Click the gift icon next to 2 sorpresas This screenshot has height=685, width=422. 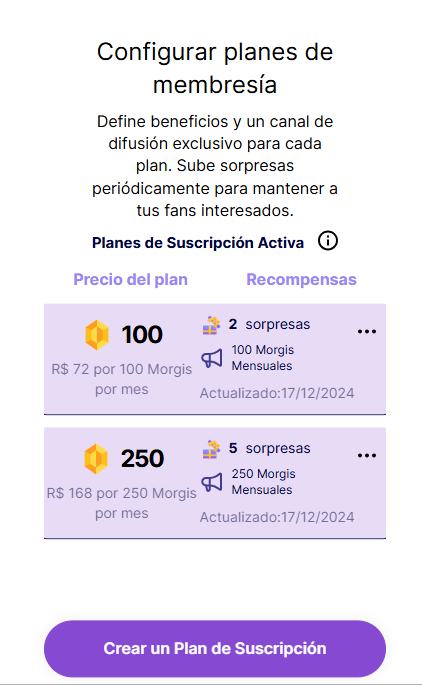[x=211, y=325]
